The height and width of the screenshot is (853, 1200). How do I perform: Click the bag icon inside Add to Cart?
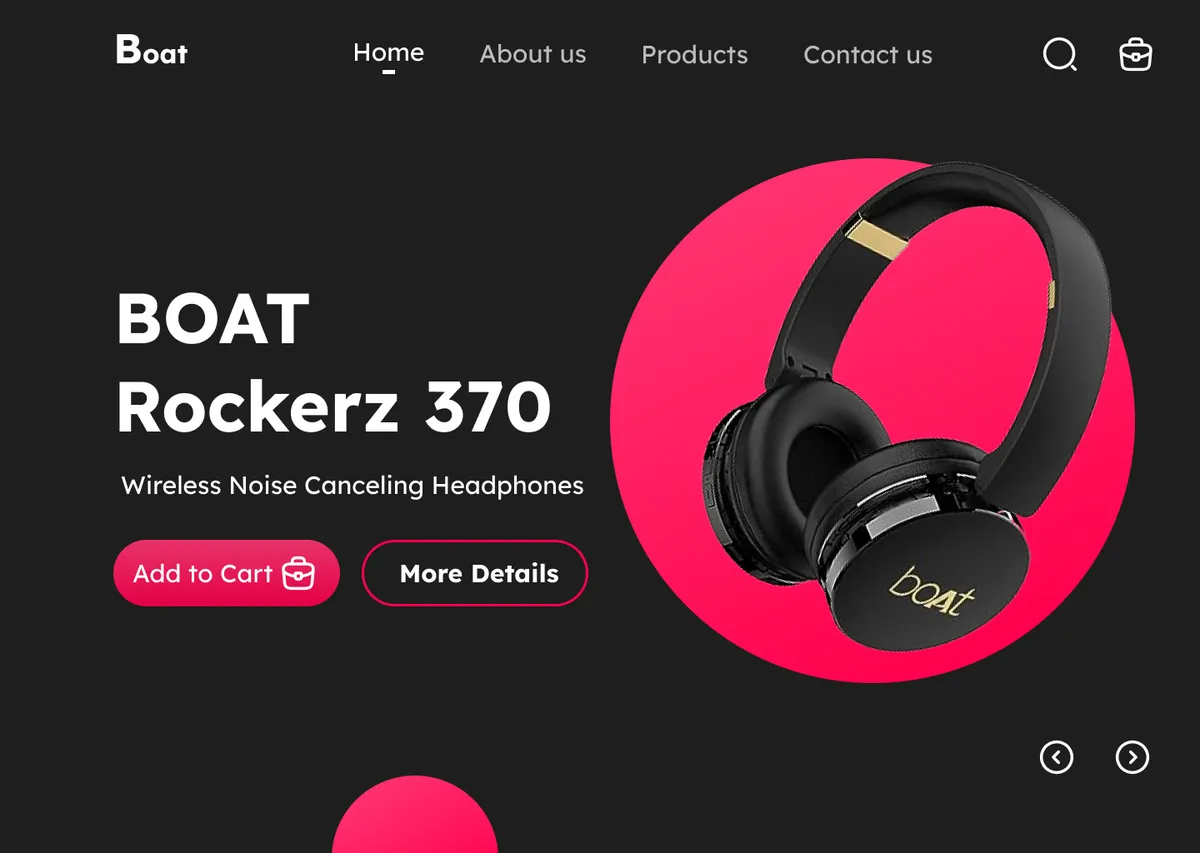click(x=298, y=574)
